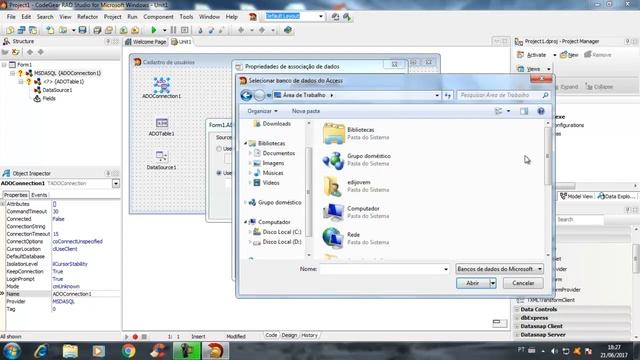640x360 pixels.
Task: Open edjovem user folder
Action: pyautogui.click(x=356, y=186)
